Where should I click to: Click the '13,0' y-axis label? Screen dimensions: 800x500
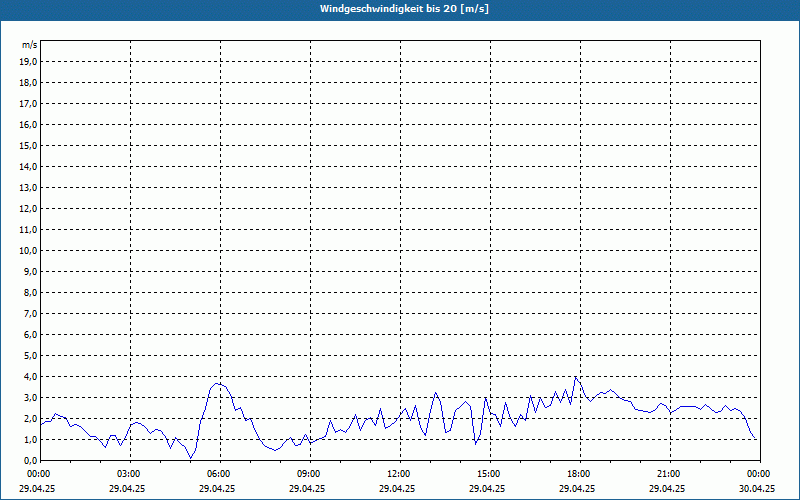click(x=30, y=187)
